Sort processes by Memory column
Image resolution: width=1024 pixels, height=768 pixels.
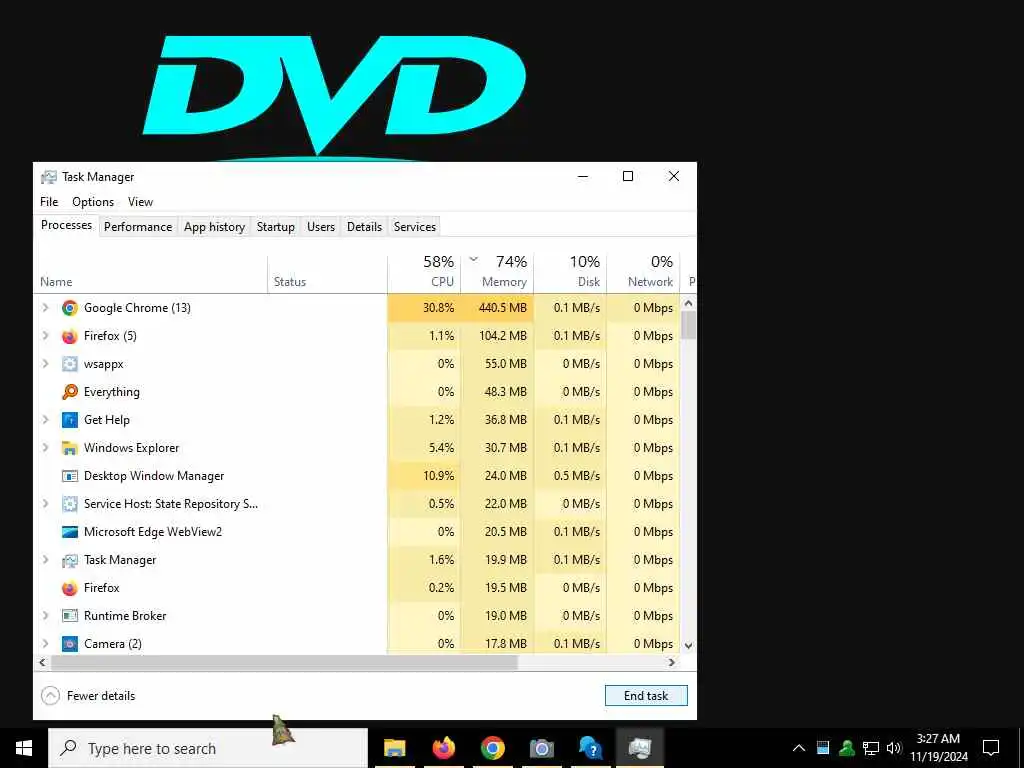(x=497, y=272)
